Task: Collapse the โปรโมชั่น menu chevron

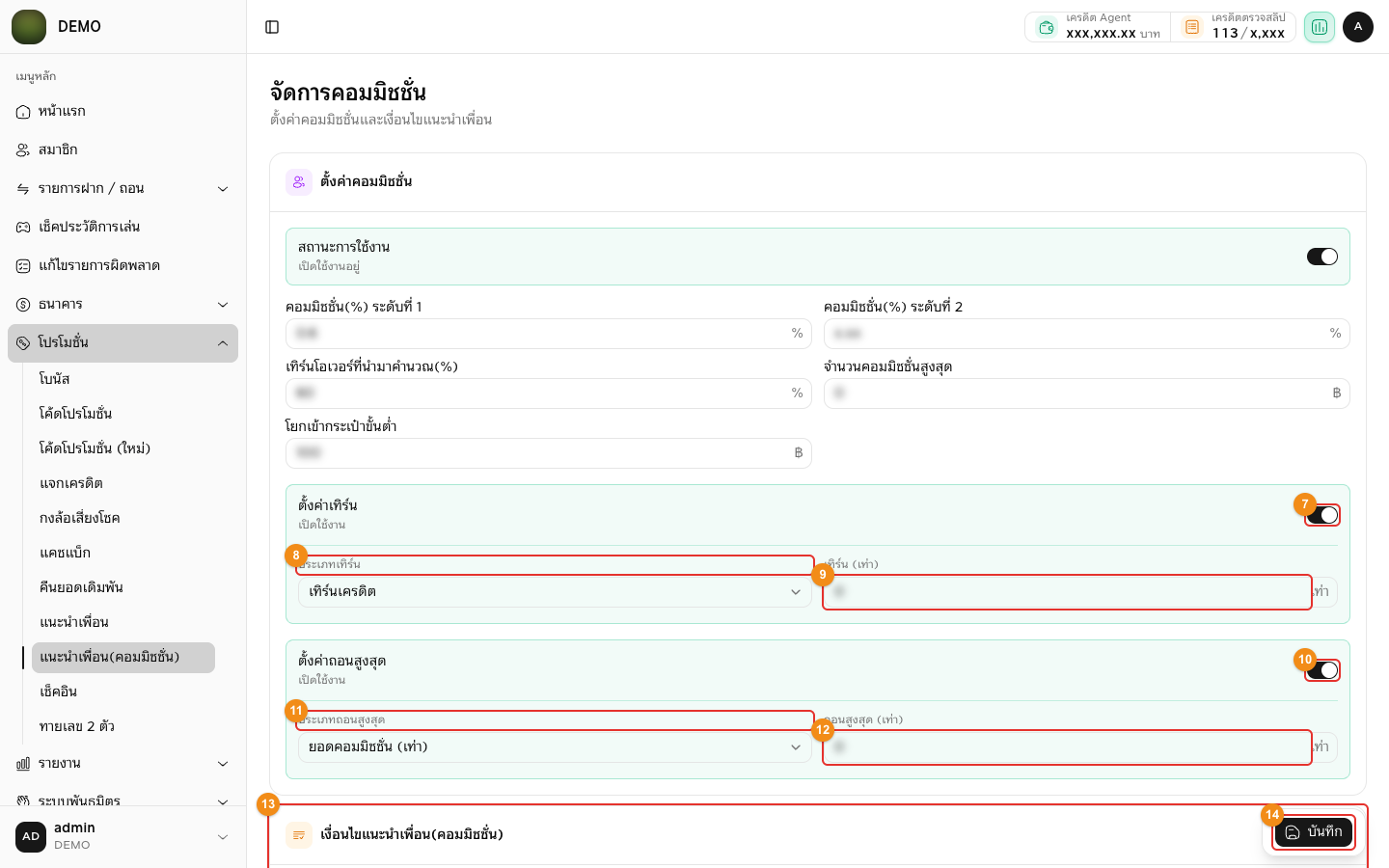Action: 223,343
